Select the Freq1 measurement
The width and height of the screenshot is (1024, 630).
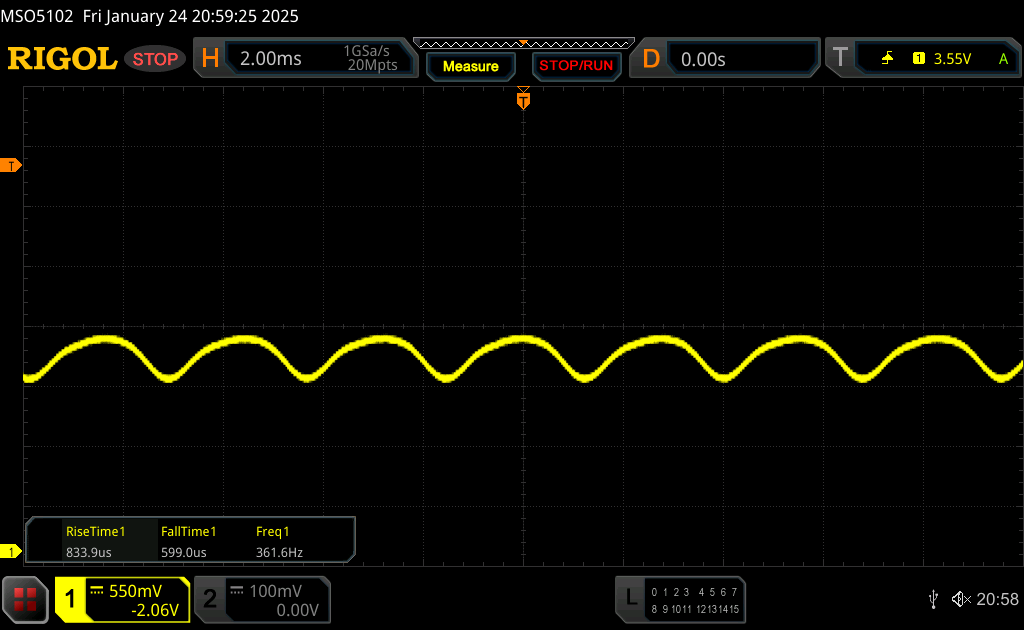(x=272, y=531)
